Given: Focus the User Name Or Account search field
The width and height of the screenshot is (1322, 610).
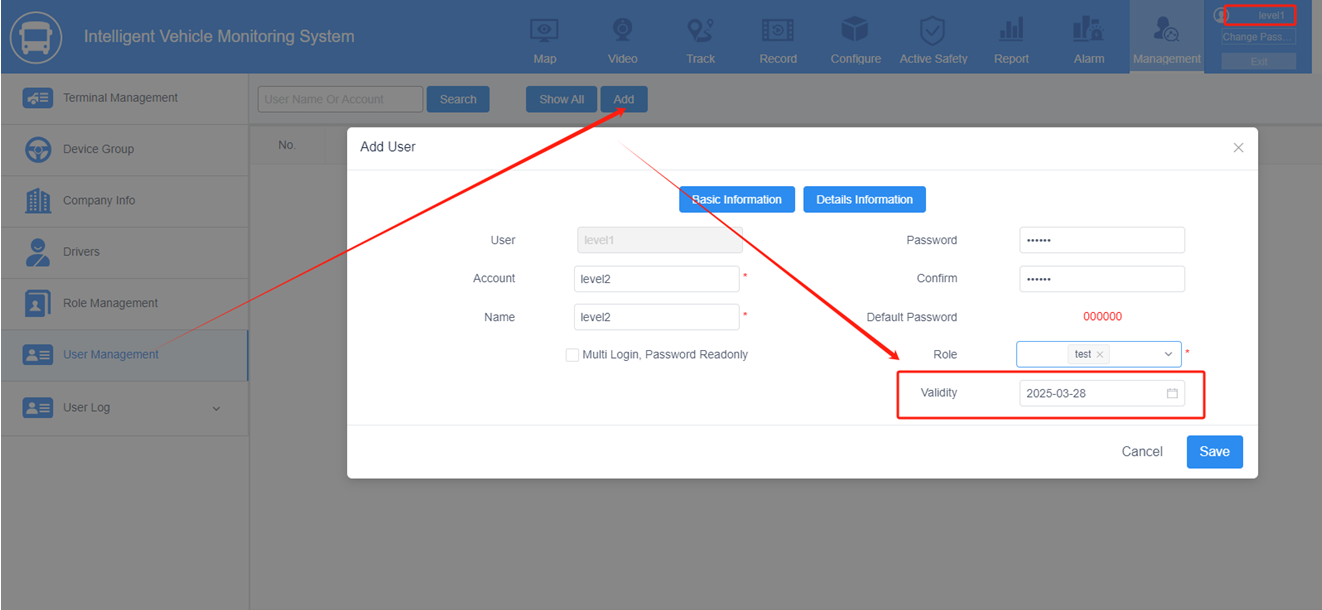Looking at the screenshot, I should tap(340, 99).
